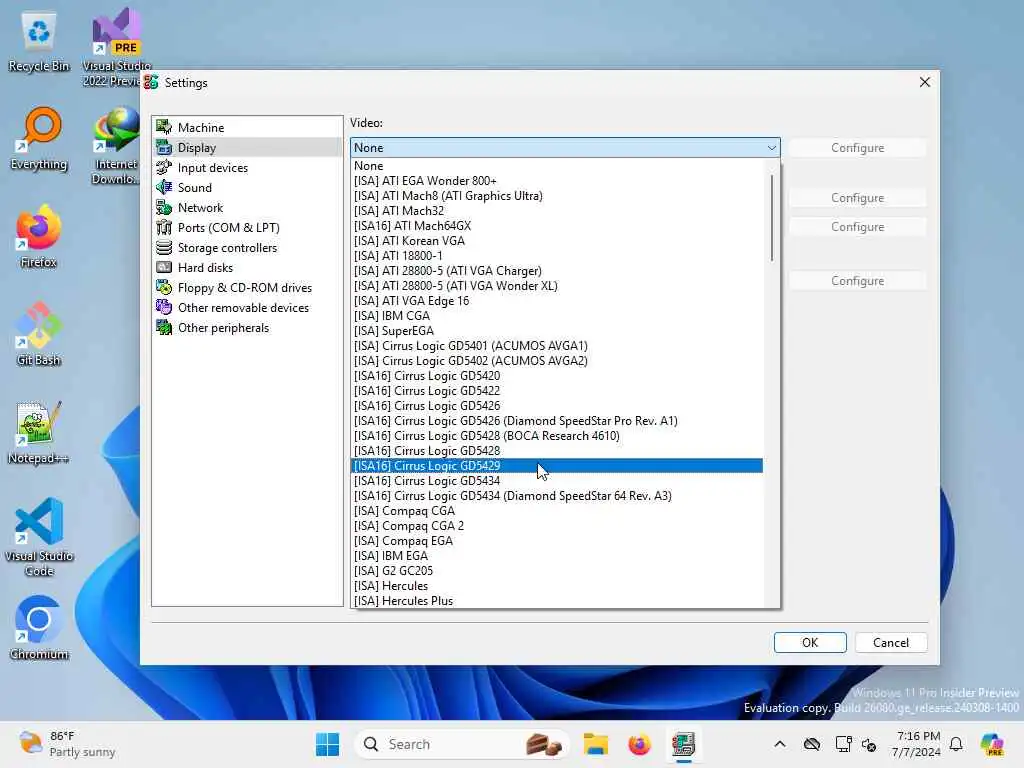This screenshot has width=1024, height=768.
Task: Choose plain [ISA16] Cirrus Logic GD5426
Action: tap(557, 406)
